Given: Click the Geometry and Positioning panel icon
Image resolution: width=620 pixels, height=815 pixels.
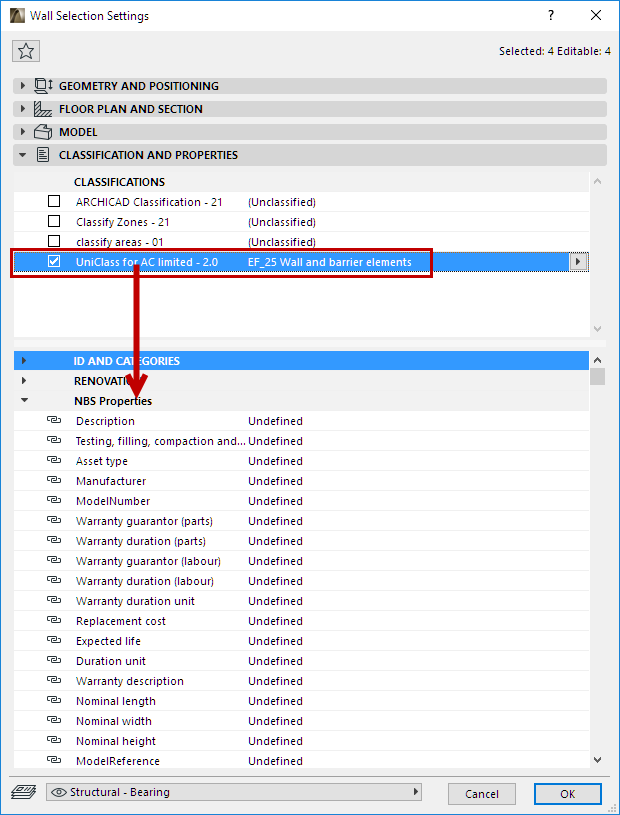Looking at the screenshot, I should click(44, 86).
